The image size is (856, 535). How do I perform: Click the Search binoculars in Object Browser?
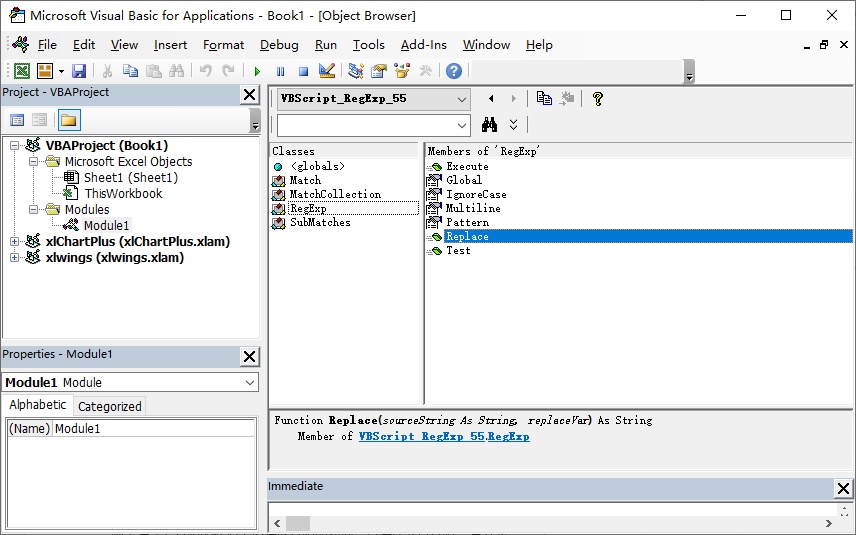point(489,125)
